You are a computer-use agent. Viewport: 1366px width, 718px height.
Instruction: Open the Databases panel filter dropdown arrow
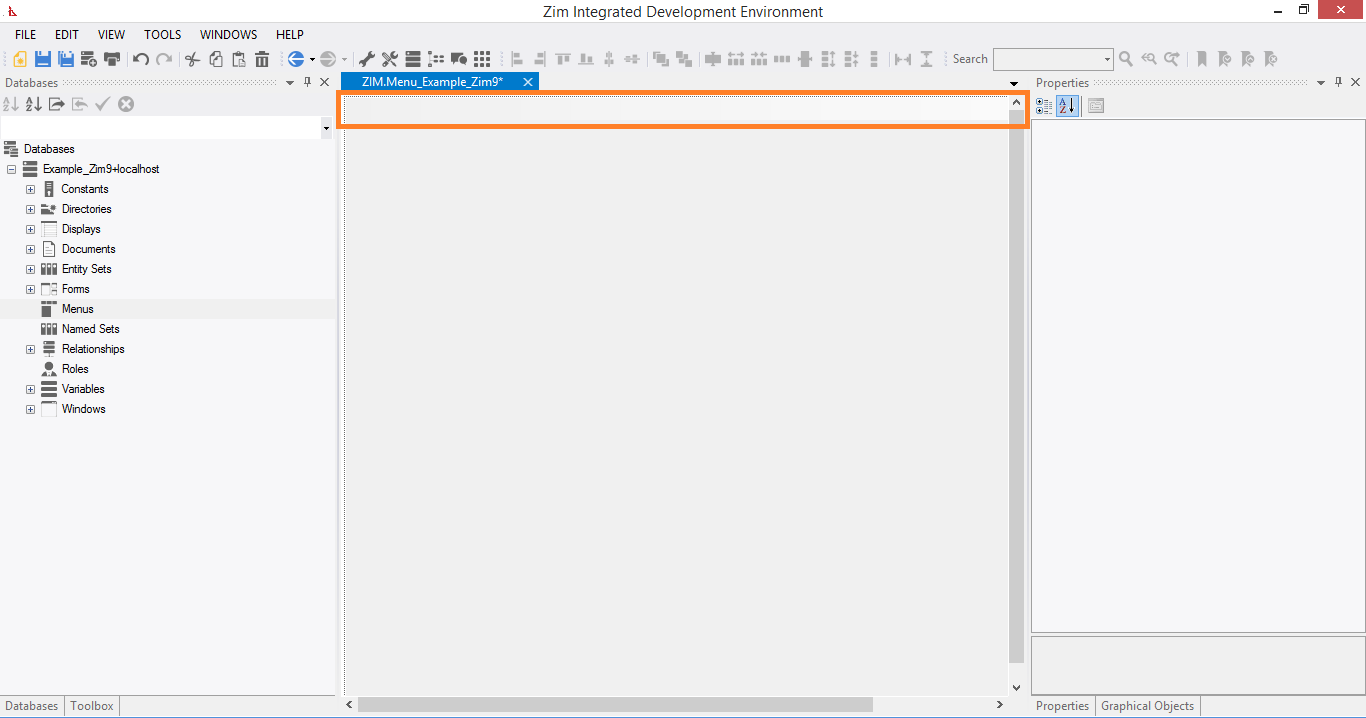pyautogui.click(x=326, y=128)
